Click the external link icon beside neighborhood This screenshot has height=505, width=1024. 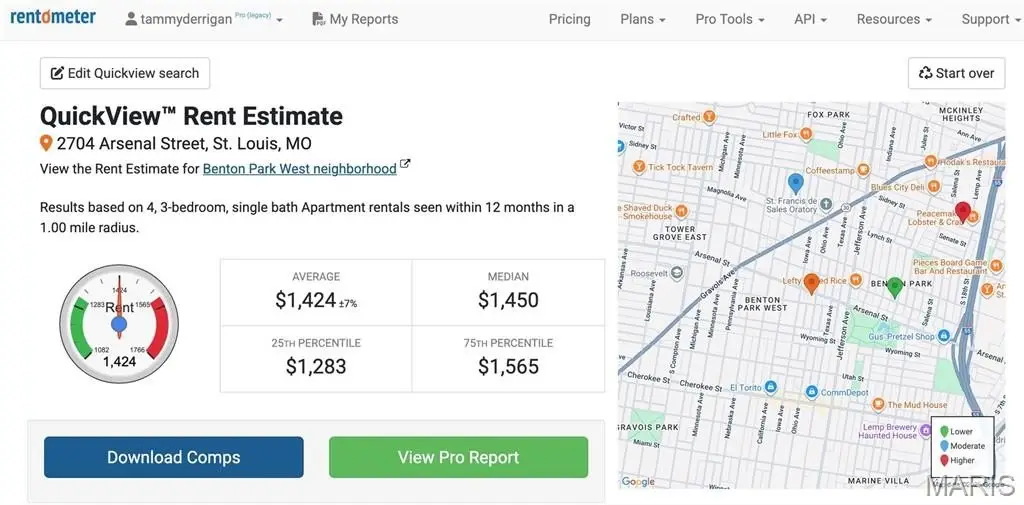(405, 165)
